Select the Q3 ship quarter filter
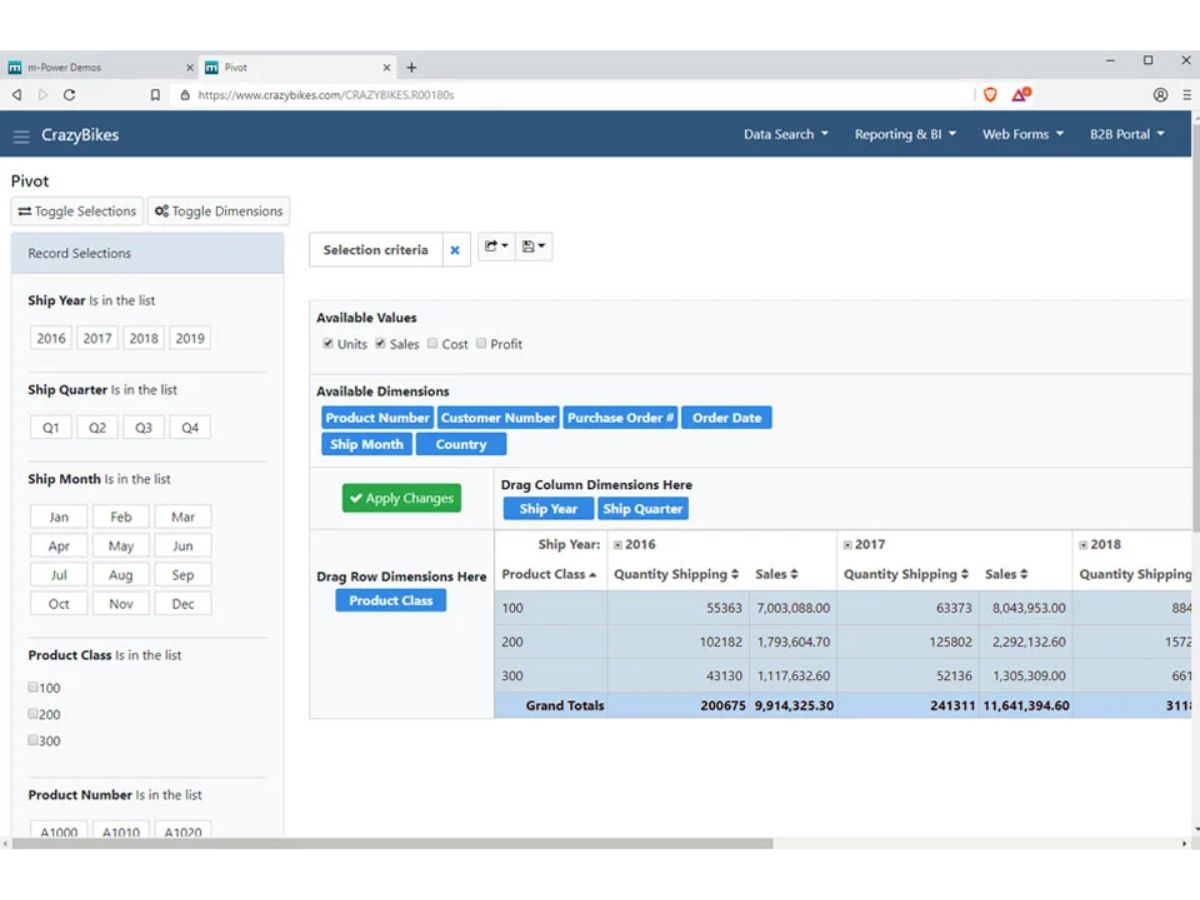Screen dimensions: 1200x900 (144, 427)
